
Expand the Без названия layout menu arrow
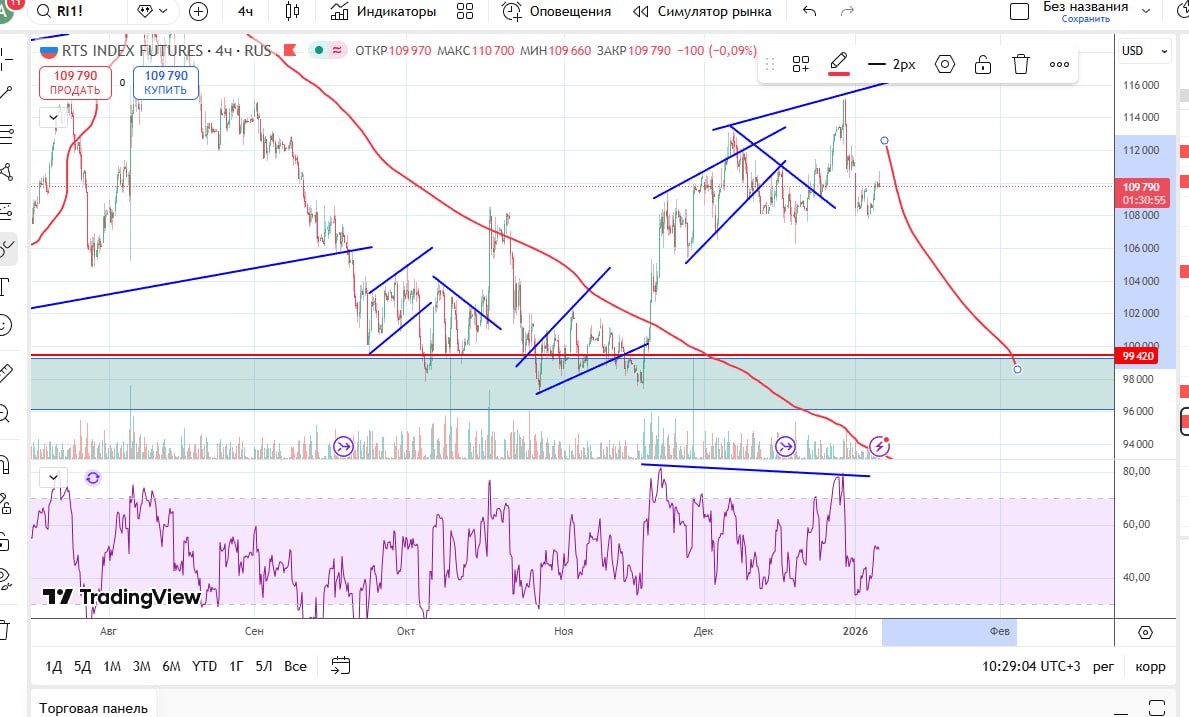pos(1147,11)
